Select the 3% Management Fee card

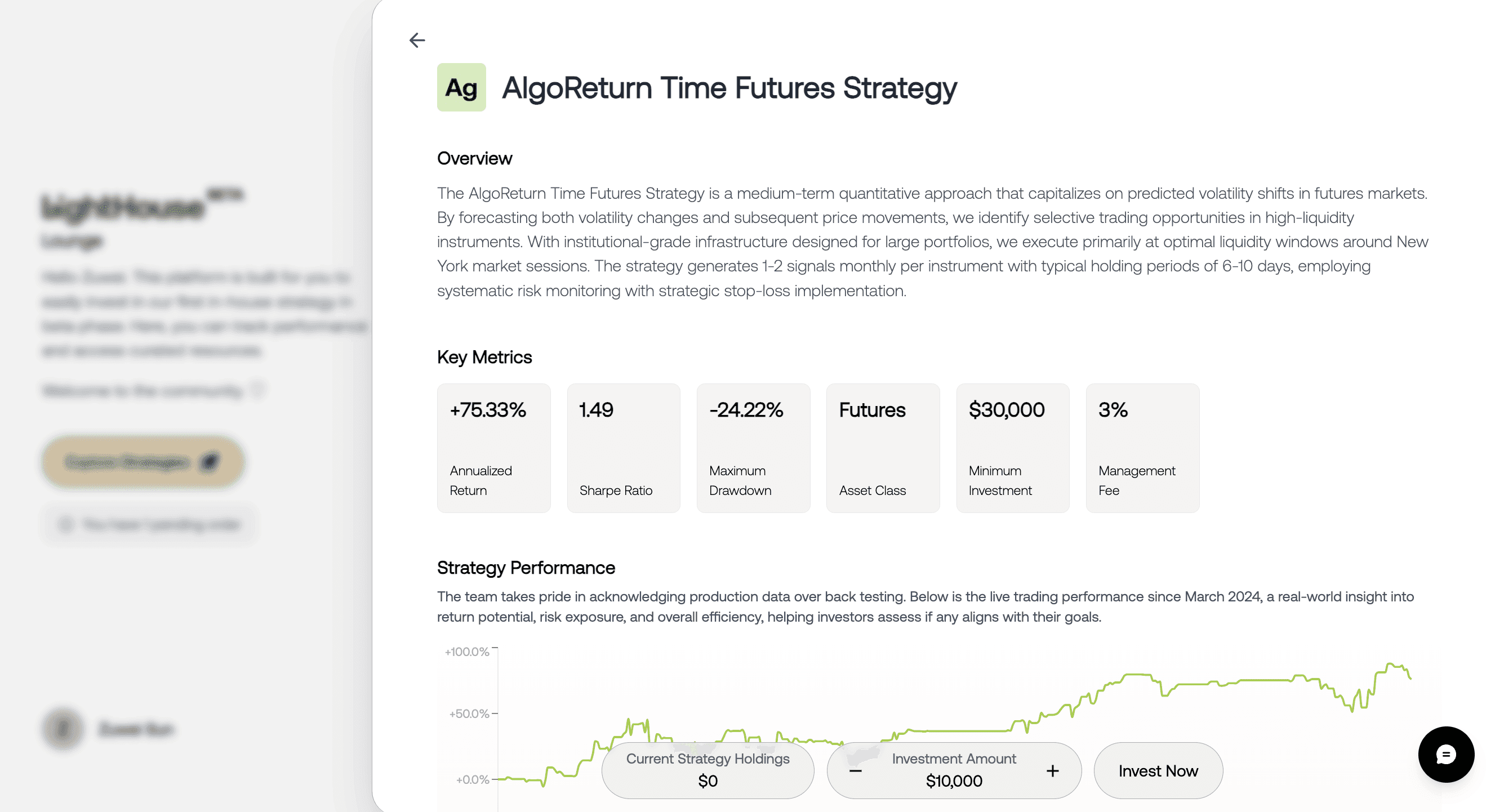pos(1142,448)
